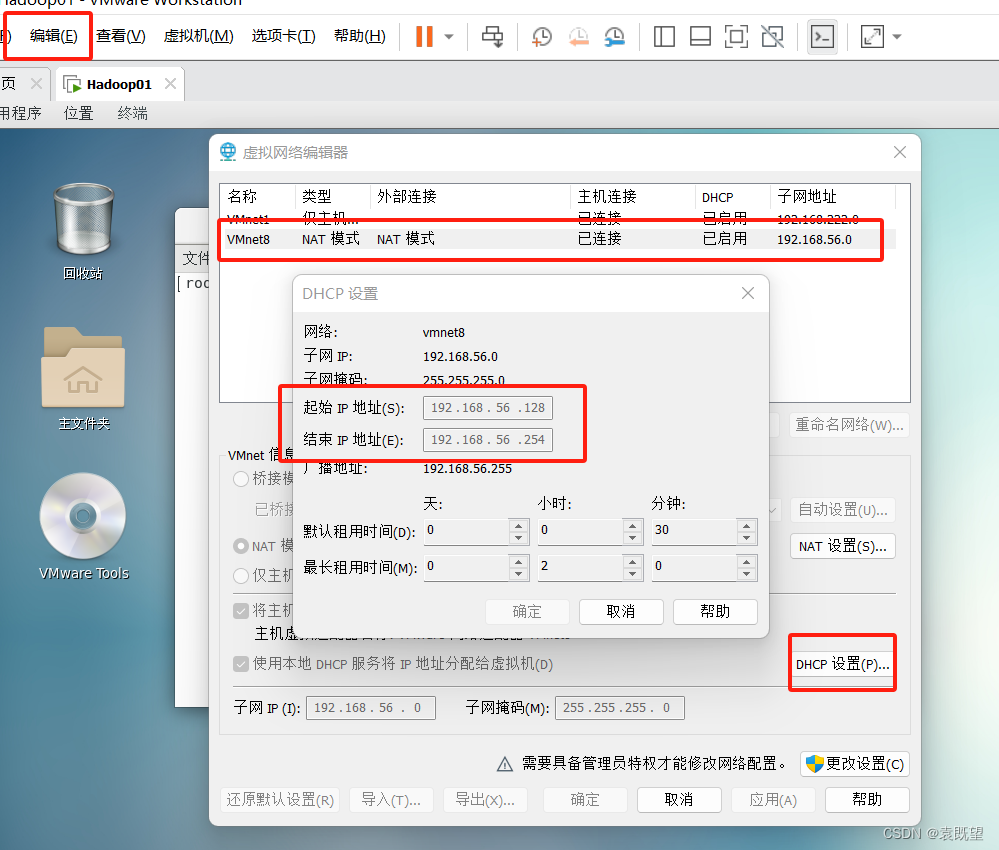The height and width of the screenshot is (850, 999).
Task: Close the 虚拟网络编辑器 window
Action: tap(900, 152)
